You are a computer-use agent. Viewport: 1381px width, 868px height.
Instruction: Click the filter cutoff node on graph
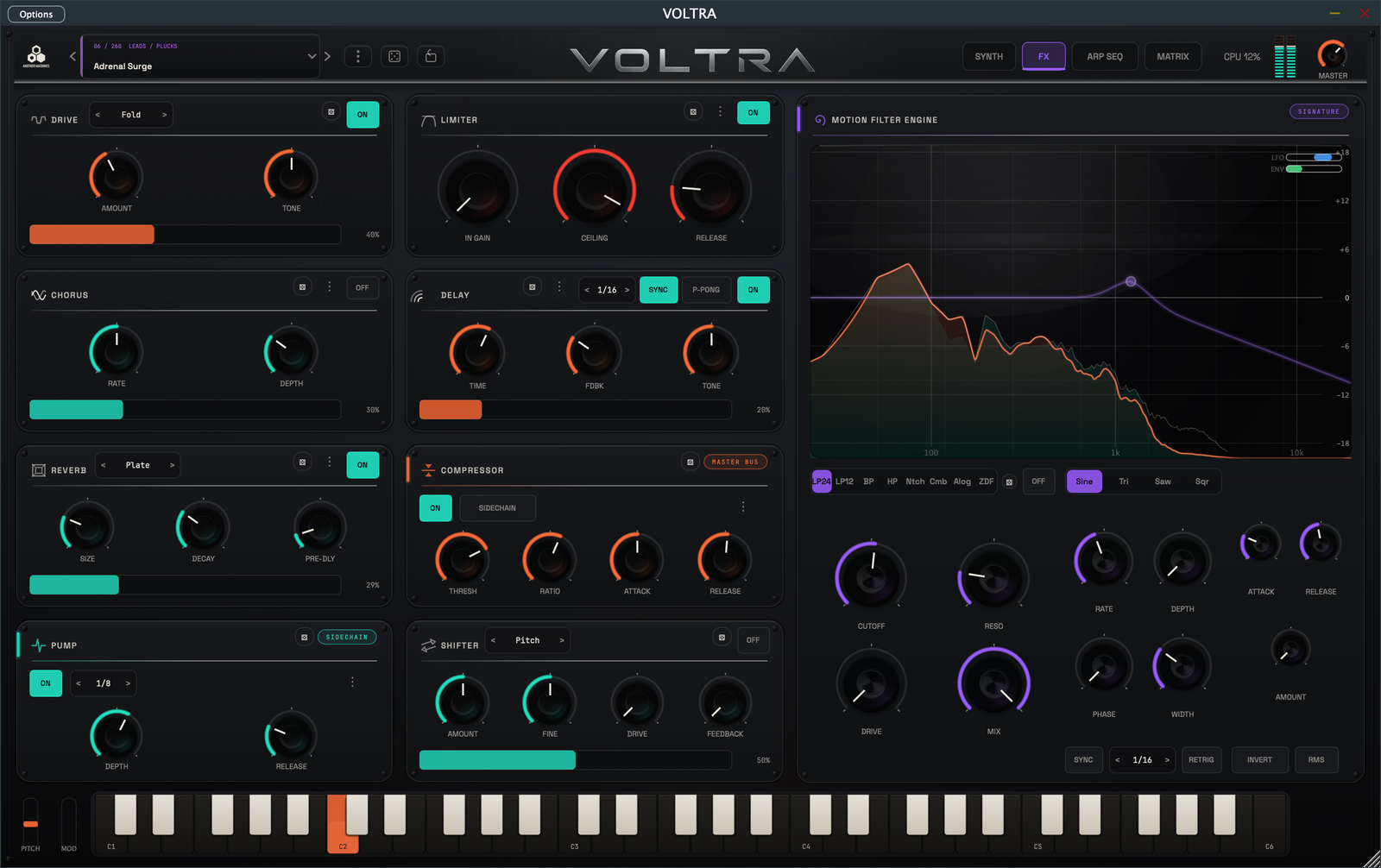tap(1131, 281)
